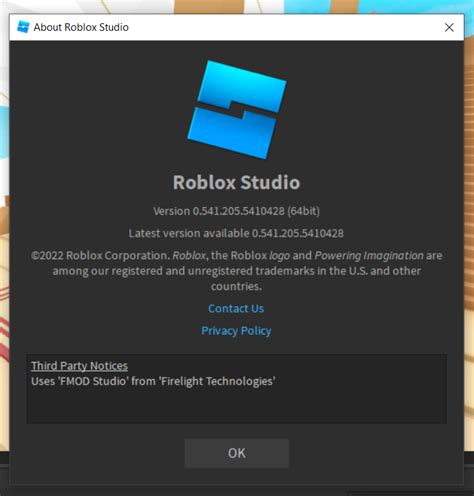Click the About Roblox Studio window title
Image resolution: width=474 pixels, height=496 pixels.
point(81,27)
